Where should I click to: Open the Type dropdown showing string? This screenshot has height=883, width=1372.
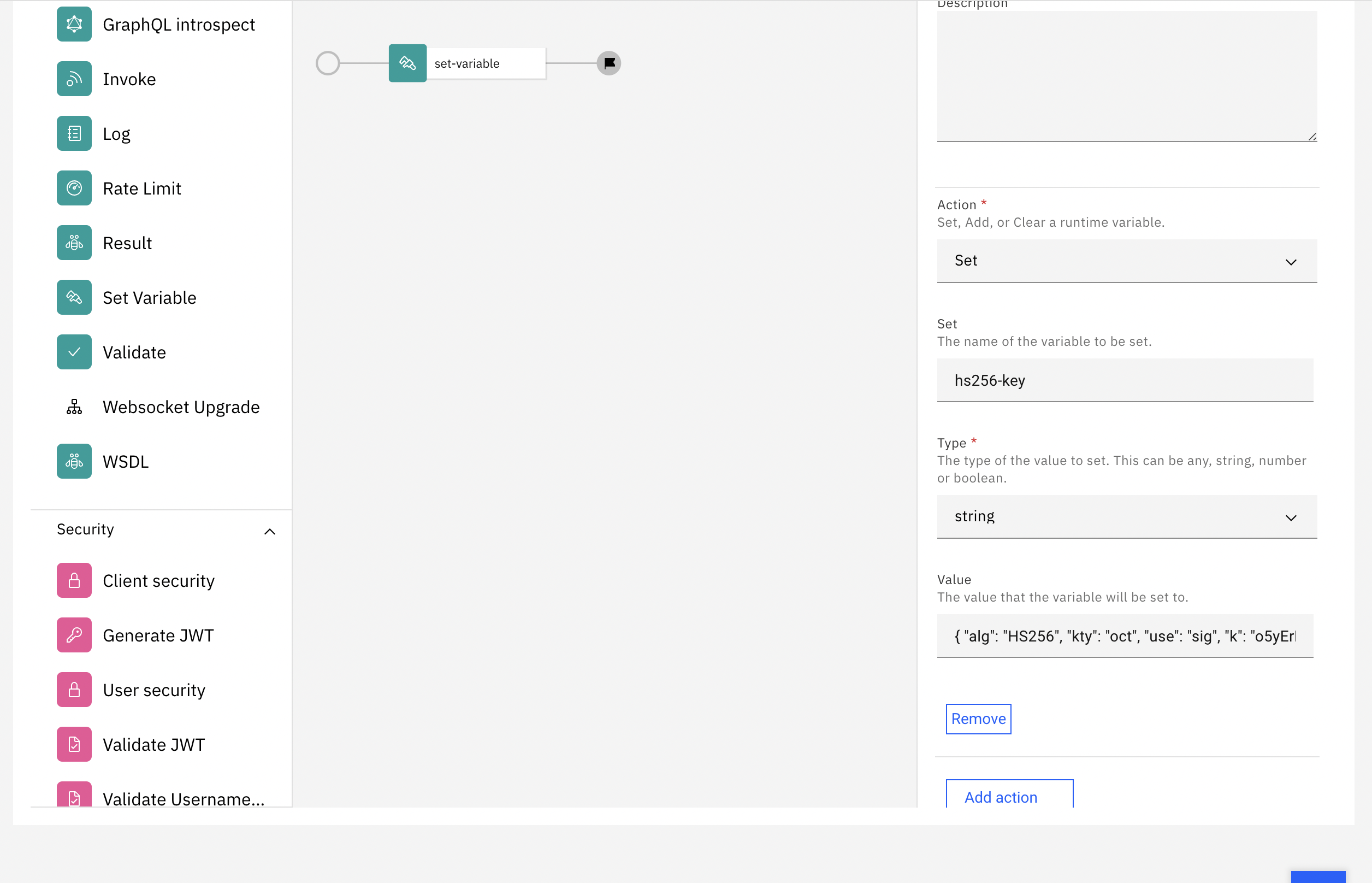[1126, 516]
